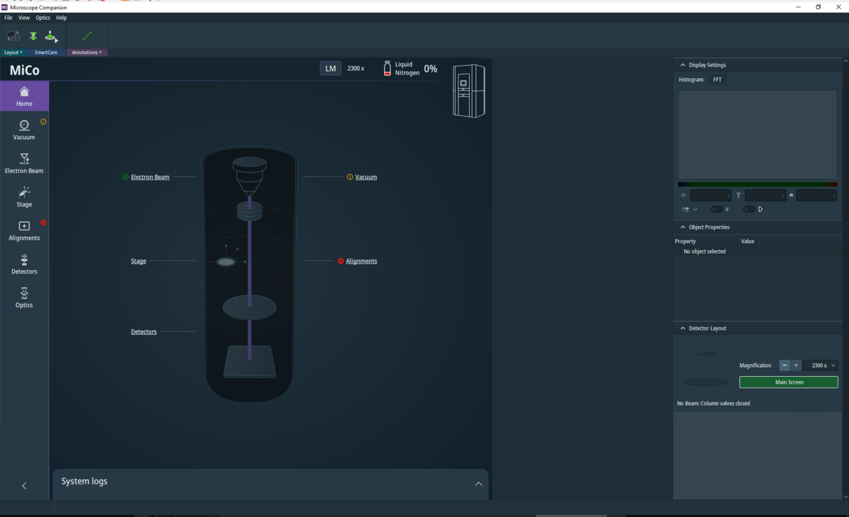Collapse the Display Settings section

(x=683, y=65)
